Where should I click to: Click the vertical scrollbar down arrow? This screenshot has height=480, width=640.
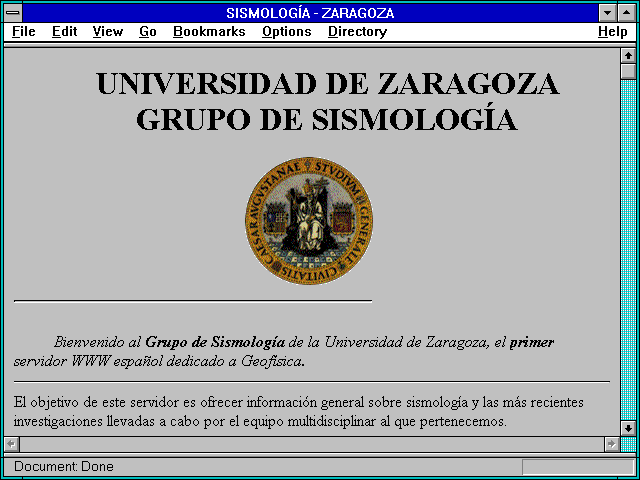coord(628,428)
